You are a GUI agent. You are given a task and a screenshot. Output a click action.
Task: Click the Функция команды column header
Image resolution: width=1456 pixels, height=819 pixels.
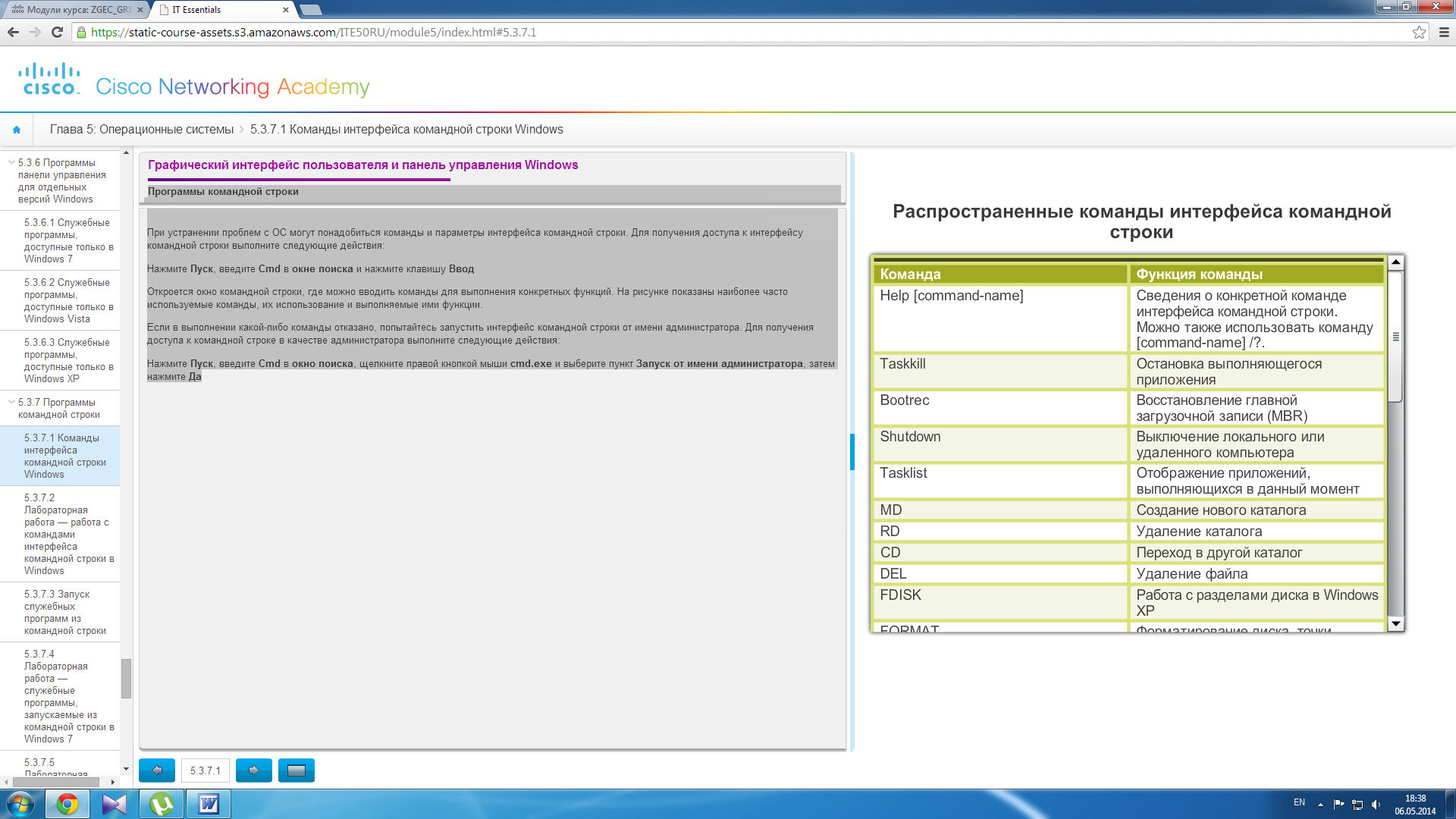point(1257,275)
